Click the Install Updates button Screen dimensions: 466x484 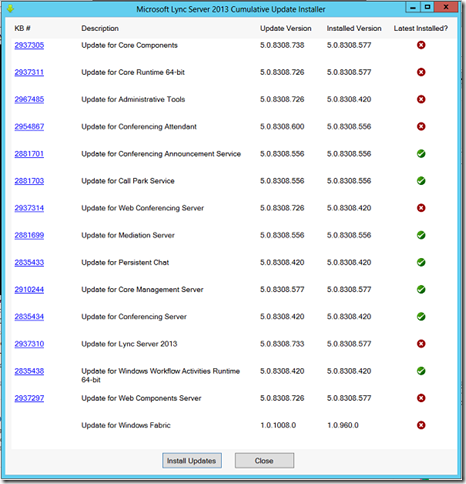tap(192, 461)
